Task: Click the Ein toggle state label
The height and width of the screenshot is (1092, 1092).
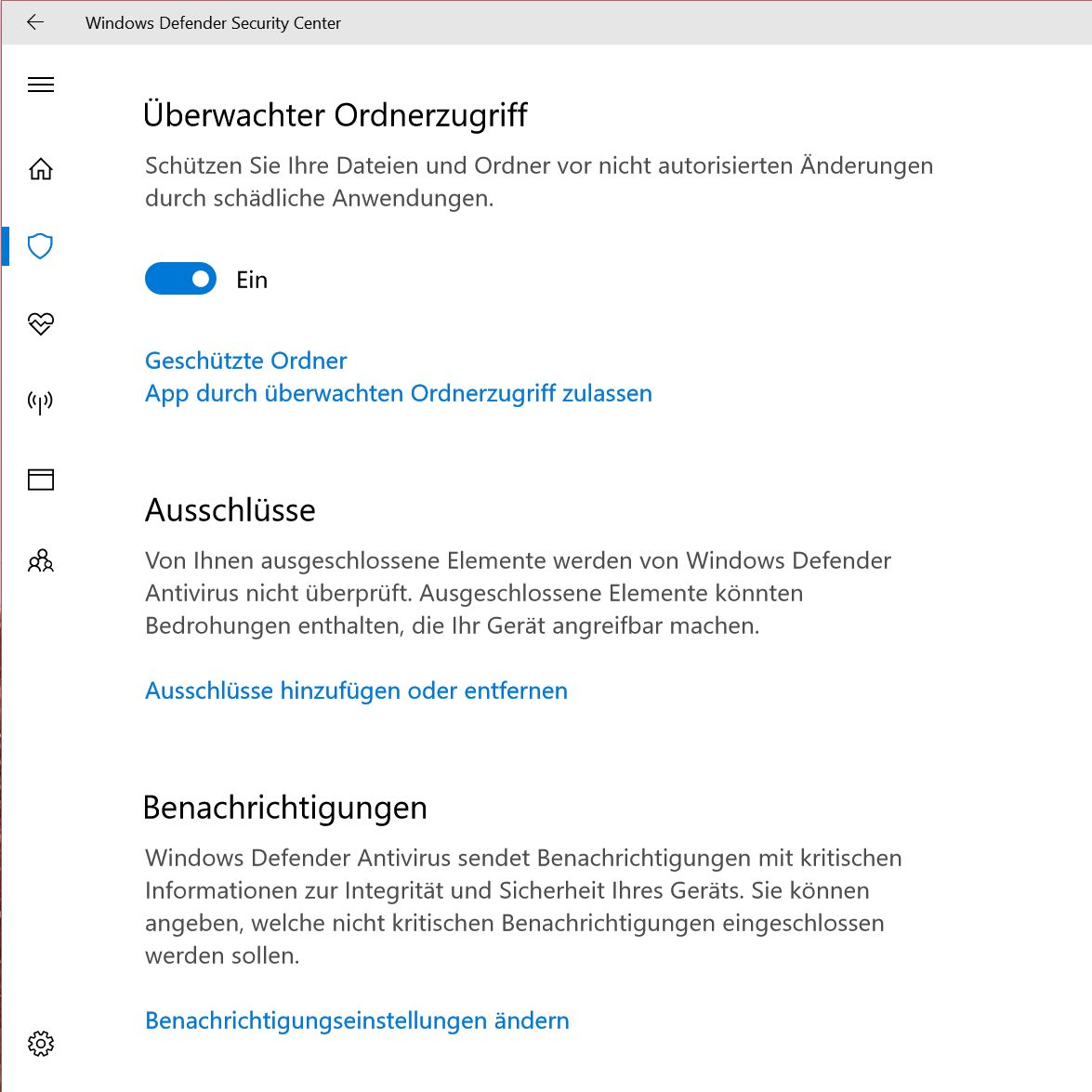Action: click(252, 280)
